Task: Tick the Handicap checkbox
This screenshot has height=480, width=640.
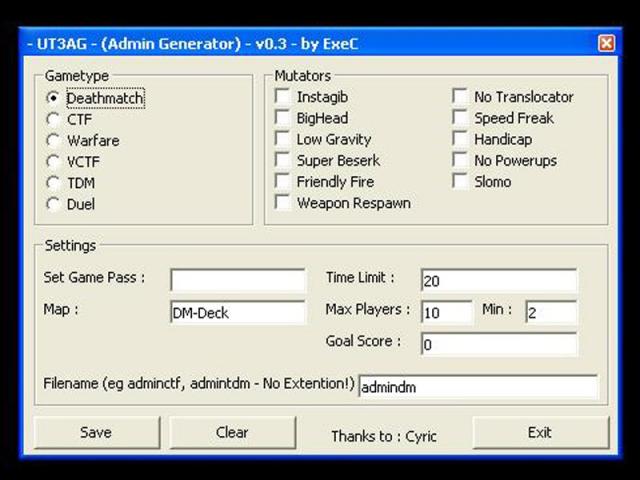Action: [x=460, y=139]
